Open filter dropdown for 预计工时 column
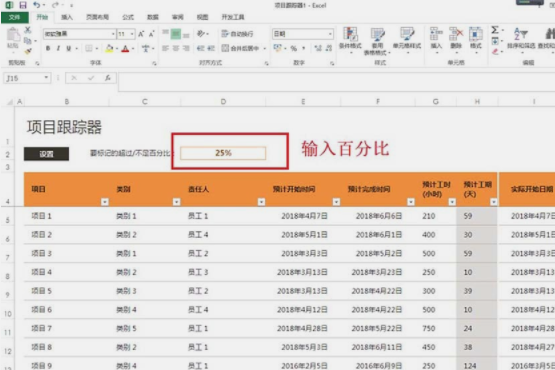 click(x=452, y=202)
